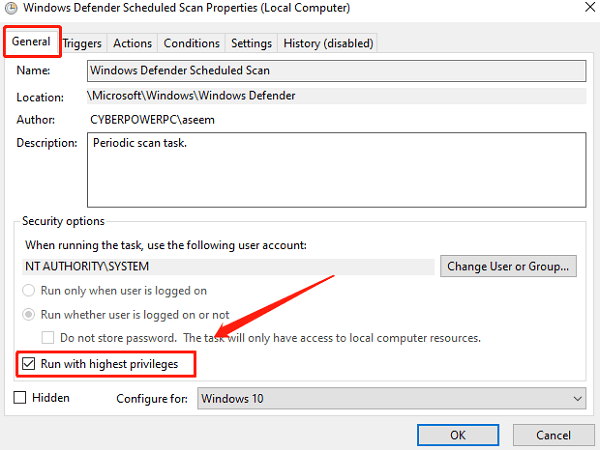The image size is (600, 450).
Task: Switch to the Conditions tab
Action: pyautogui.click(x=192, y=43)
